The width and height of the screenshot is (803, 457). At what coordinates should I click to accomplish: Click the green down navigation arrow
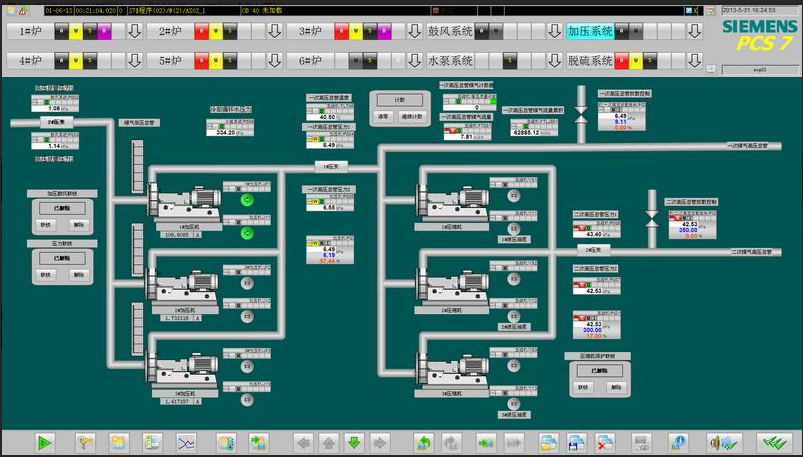coord(354,442)
